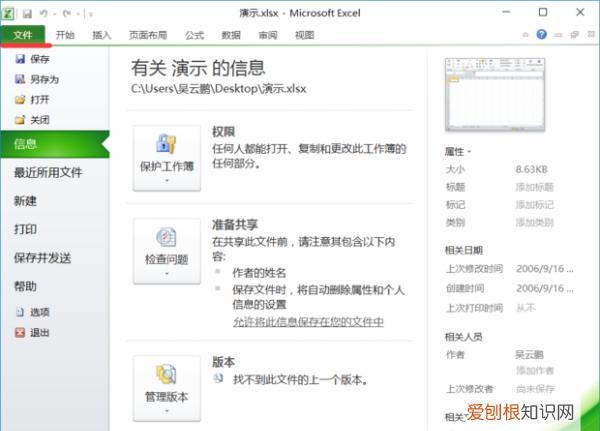Click the 添加标记 field

535,205
